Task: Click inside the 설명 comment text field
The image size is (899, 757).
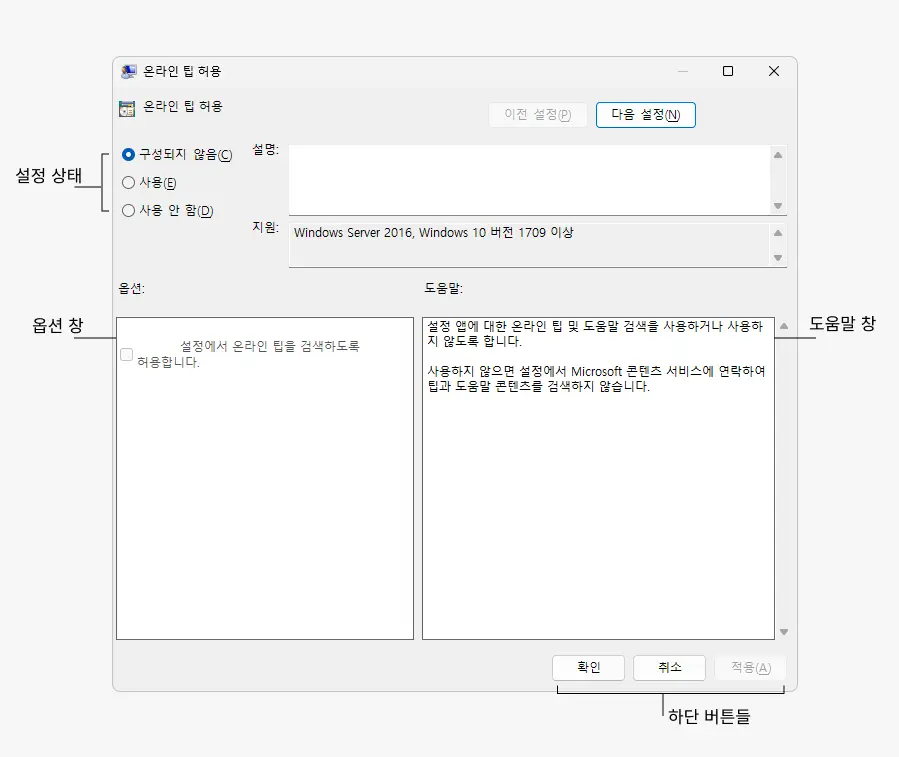Action: pos(529,180)
